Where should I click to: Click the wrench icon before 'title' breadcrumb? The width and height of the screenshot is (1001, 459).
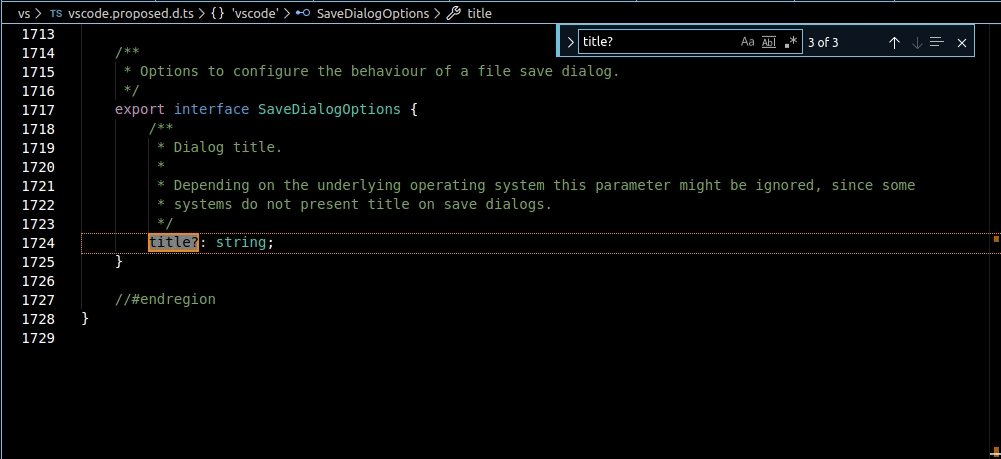pyautogui.click(x=453, y=13)
